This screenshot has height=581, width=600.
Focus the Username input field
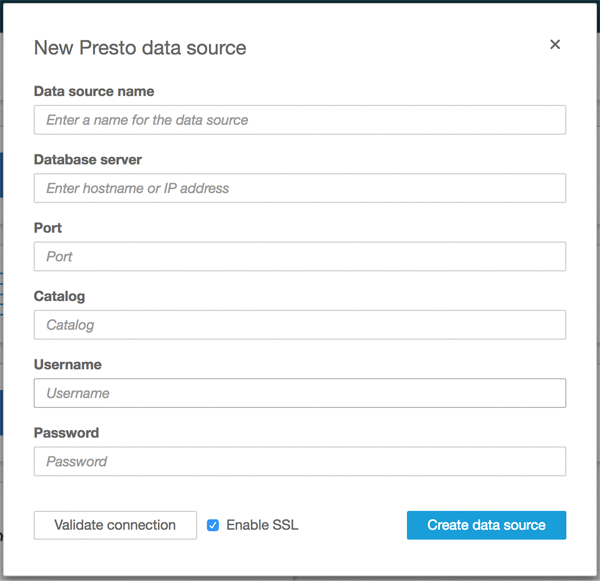(300, 393)
